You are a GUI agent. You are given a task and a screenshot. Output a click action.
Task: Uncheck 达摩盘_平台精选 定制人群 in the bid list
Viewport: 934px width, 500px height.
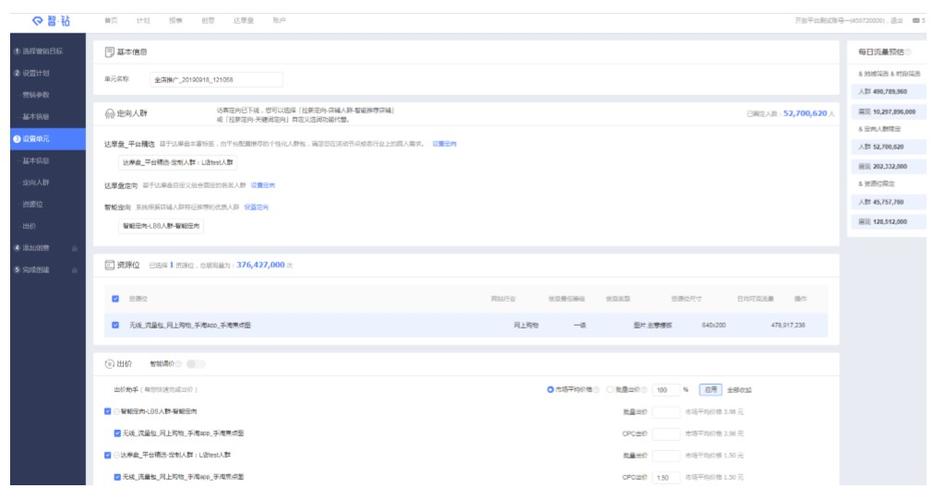(x=108, y=455)
